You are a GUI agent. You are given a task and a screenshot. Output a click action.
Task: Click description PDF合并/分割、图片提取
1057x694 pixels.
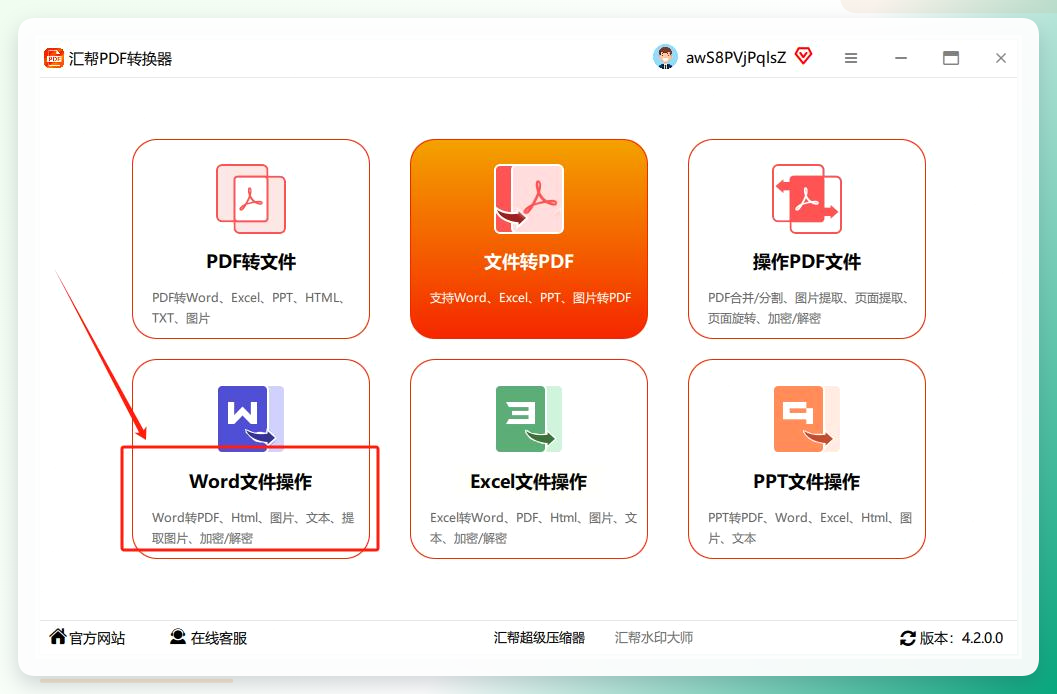pyautogui.click(x=807, y=307)
